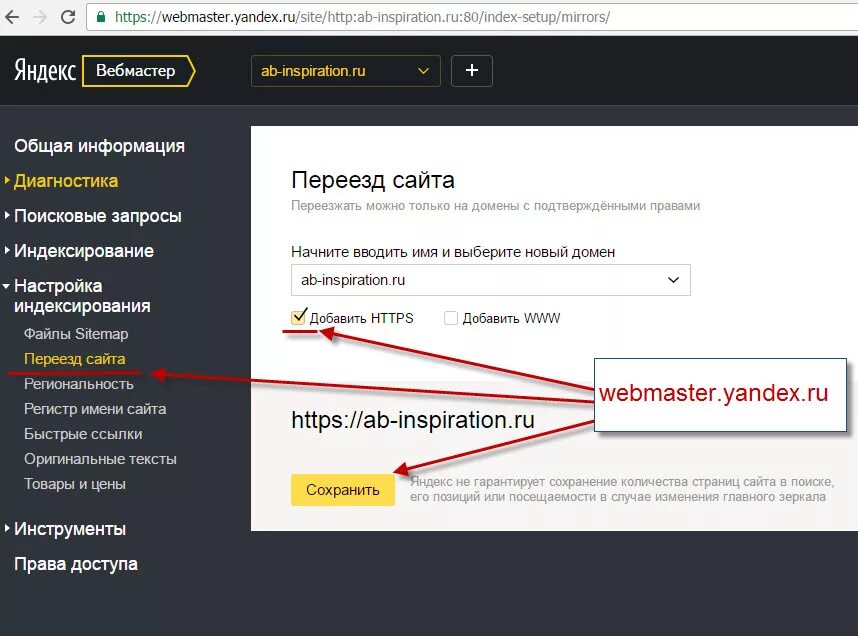Open the Яндекс logo link
858x636 pixels.
(45, 71)
